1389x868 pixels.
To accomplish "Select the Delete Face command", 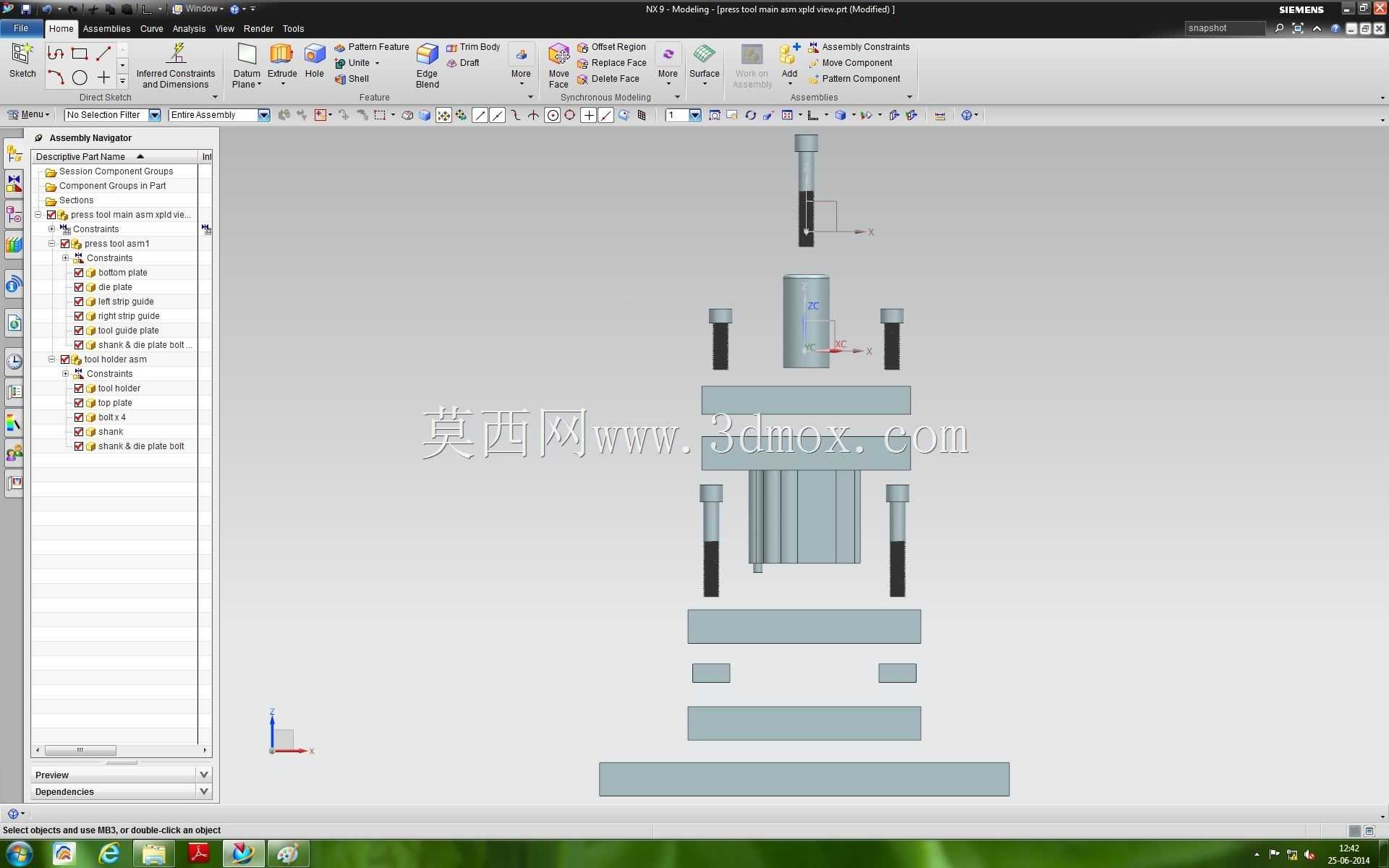I will coord(608,79).
